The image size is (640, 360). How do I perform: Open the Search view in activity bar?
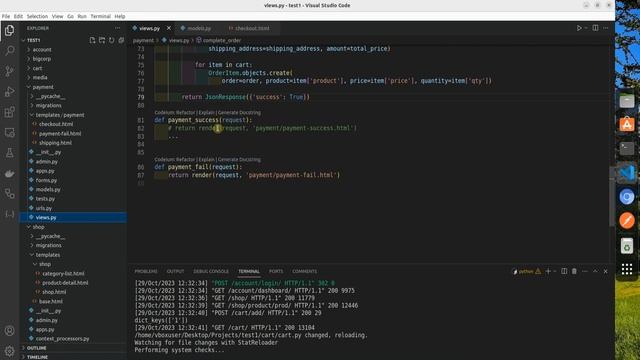click(9, 51)
